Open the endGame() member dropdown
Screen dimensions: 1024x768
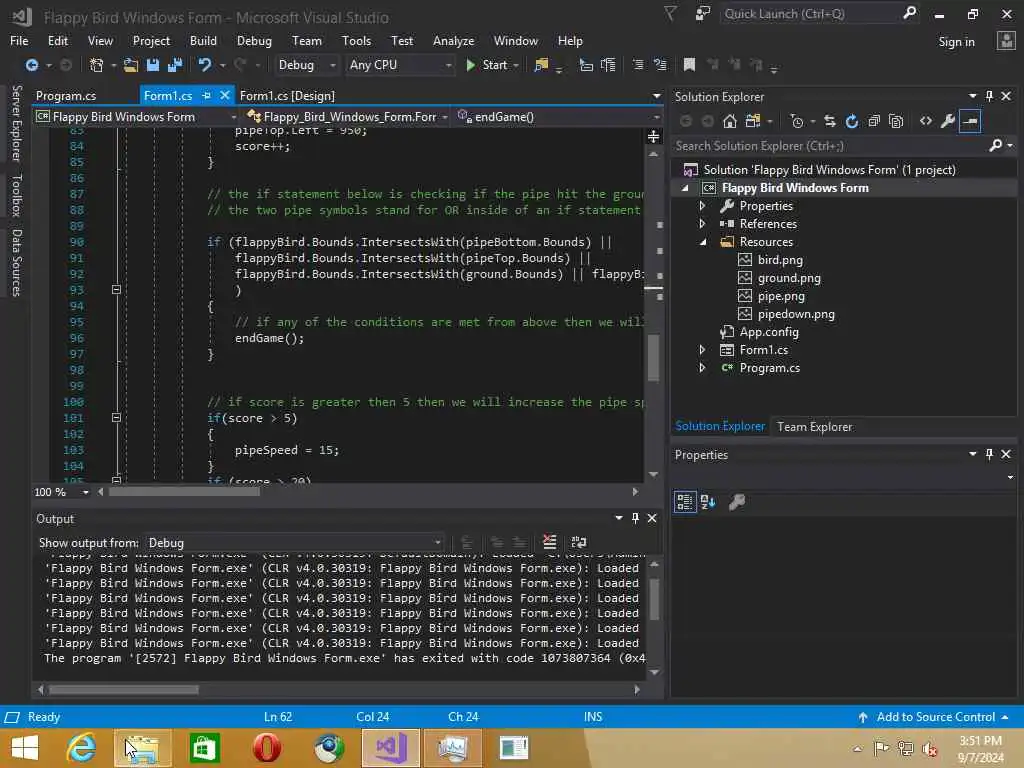[x=558, y=117]
